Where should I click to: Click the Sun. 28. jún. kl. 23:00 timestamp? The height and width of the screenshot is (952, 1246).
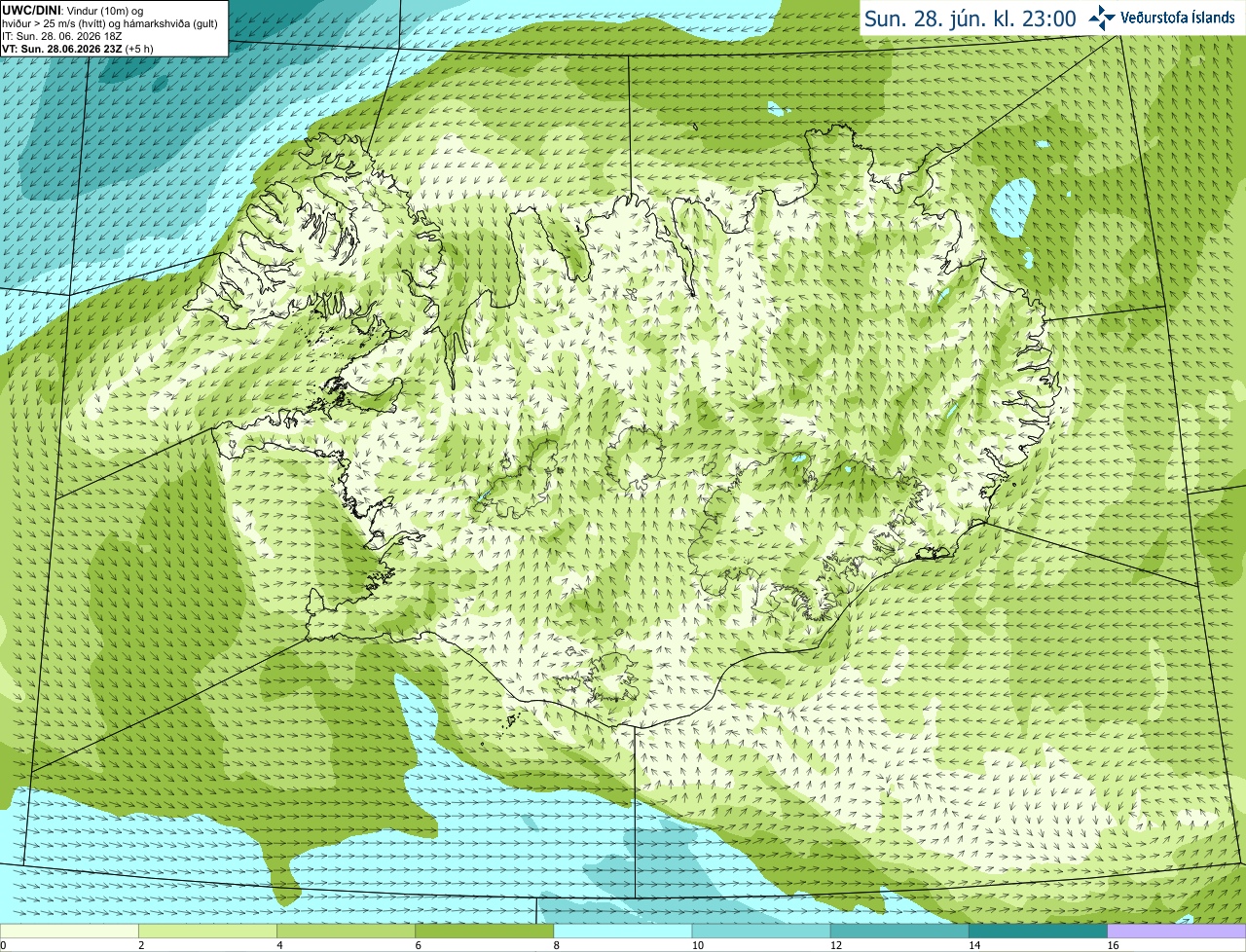pyautogui.click(x=971, y=18)
